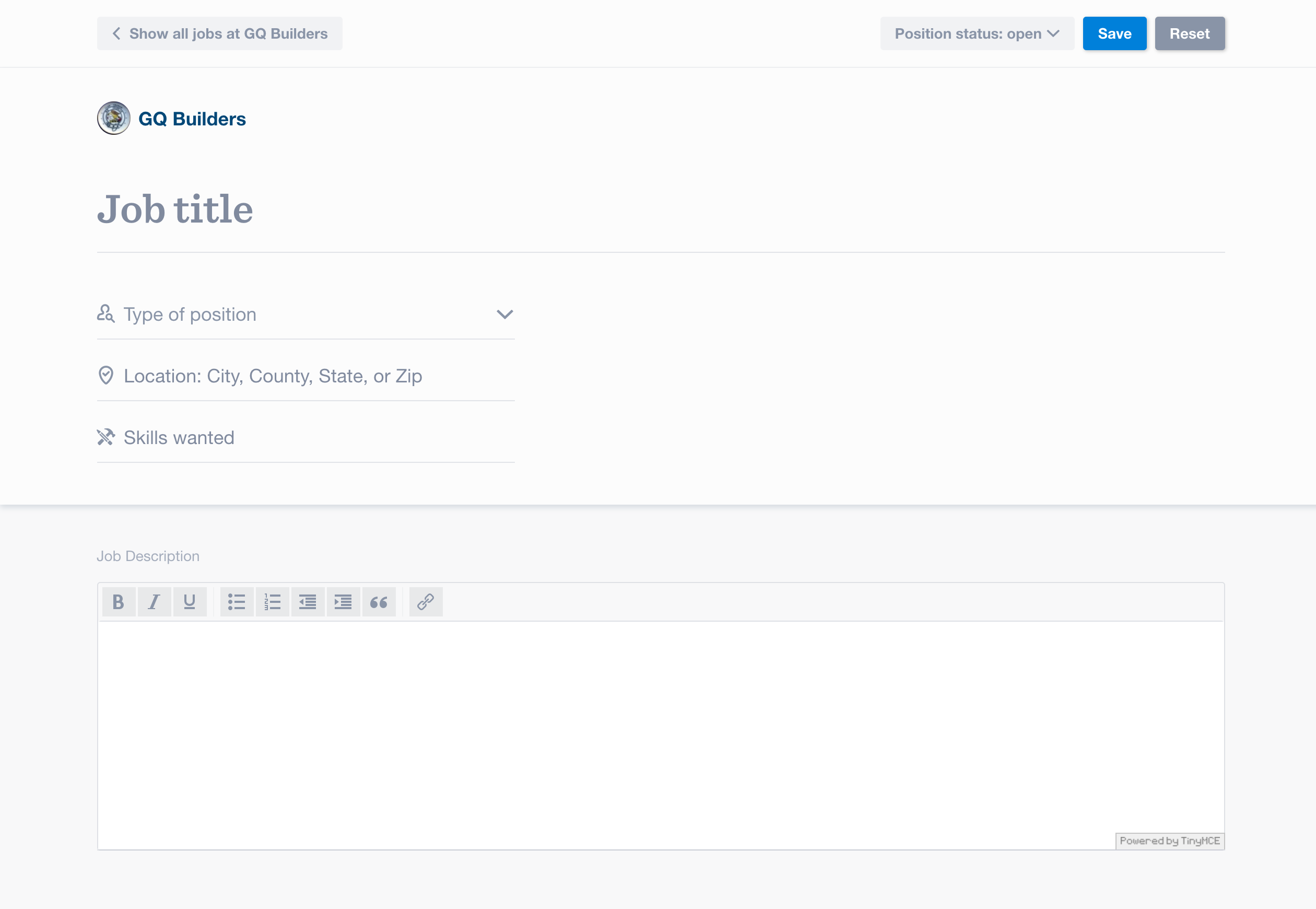Toggle underline in the editor toolbar
Screen dimensions: 1316x909
click(x=190, y=602)
